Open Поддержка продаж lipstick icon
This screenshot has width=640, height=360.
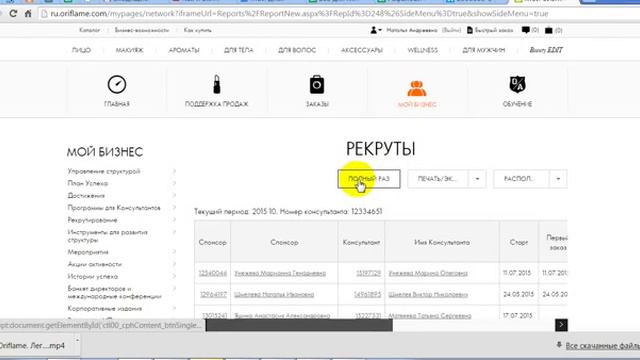[x=217, y=84]
